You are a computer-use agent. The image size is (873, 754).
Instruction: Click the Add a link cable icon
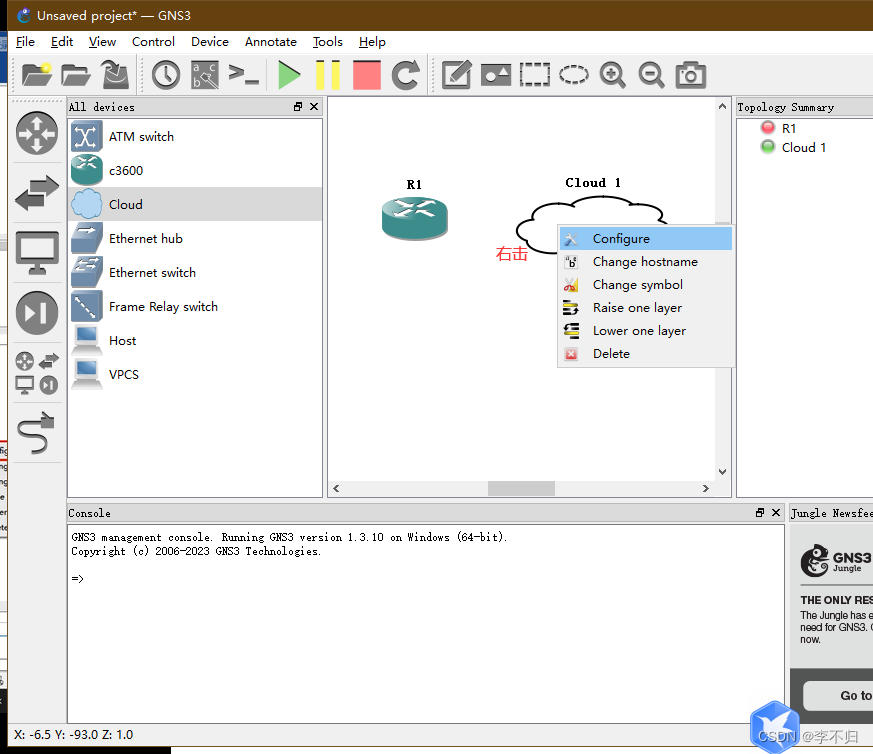pos(37,433)
